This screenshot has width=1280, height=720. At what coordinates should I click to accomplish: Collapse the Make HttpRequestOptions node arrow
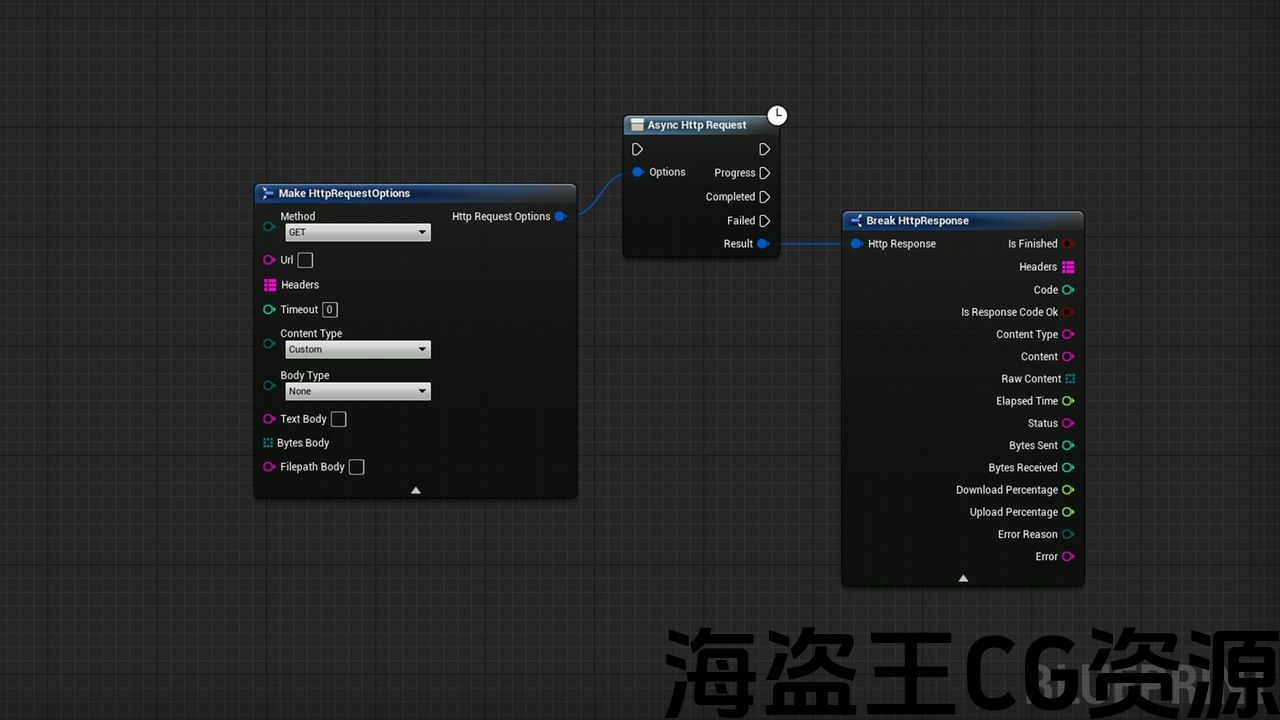pyautogui.click(x=416, y=490)
